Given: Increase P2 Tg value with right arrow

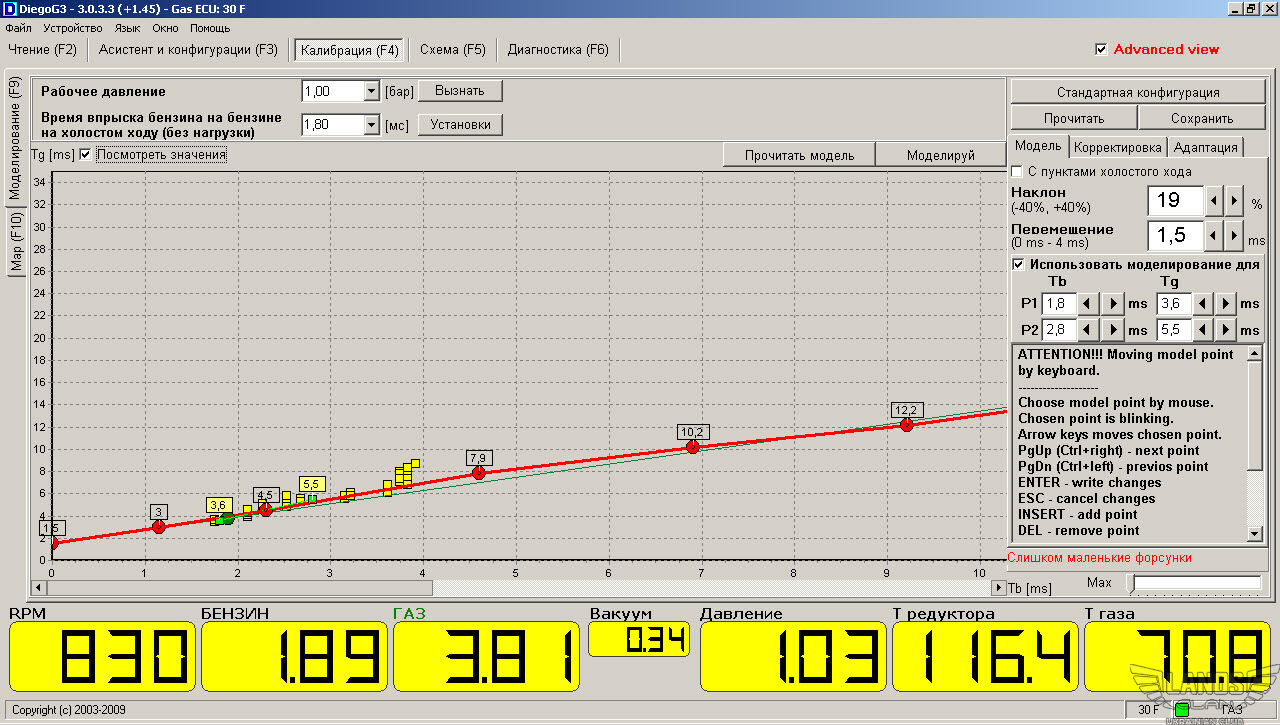Looking at the screenshot, I should click(x=1227, y=330).
